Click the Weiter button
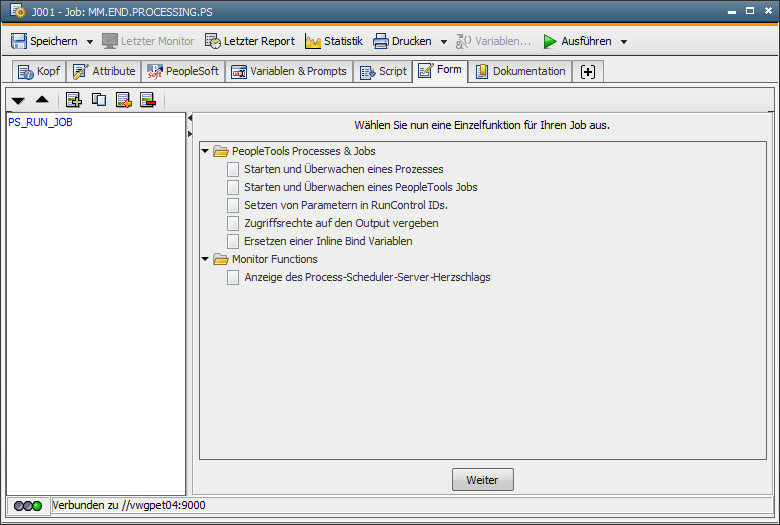Image resolution: width=780 pixels, height=525 pixels. [483, 480]
